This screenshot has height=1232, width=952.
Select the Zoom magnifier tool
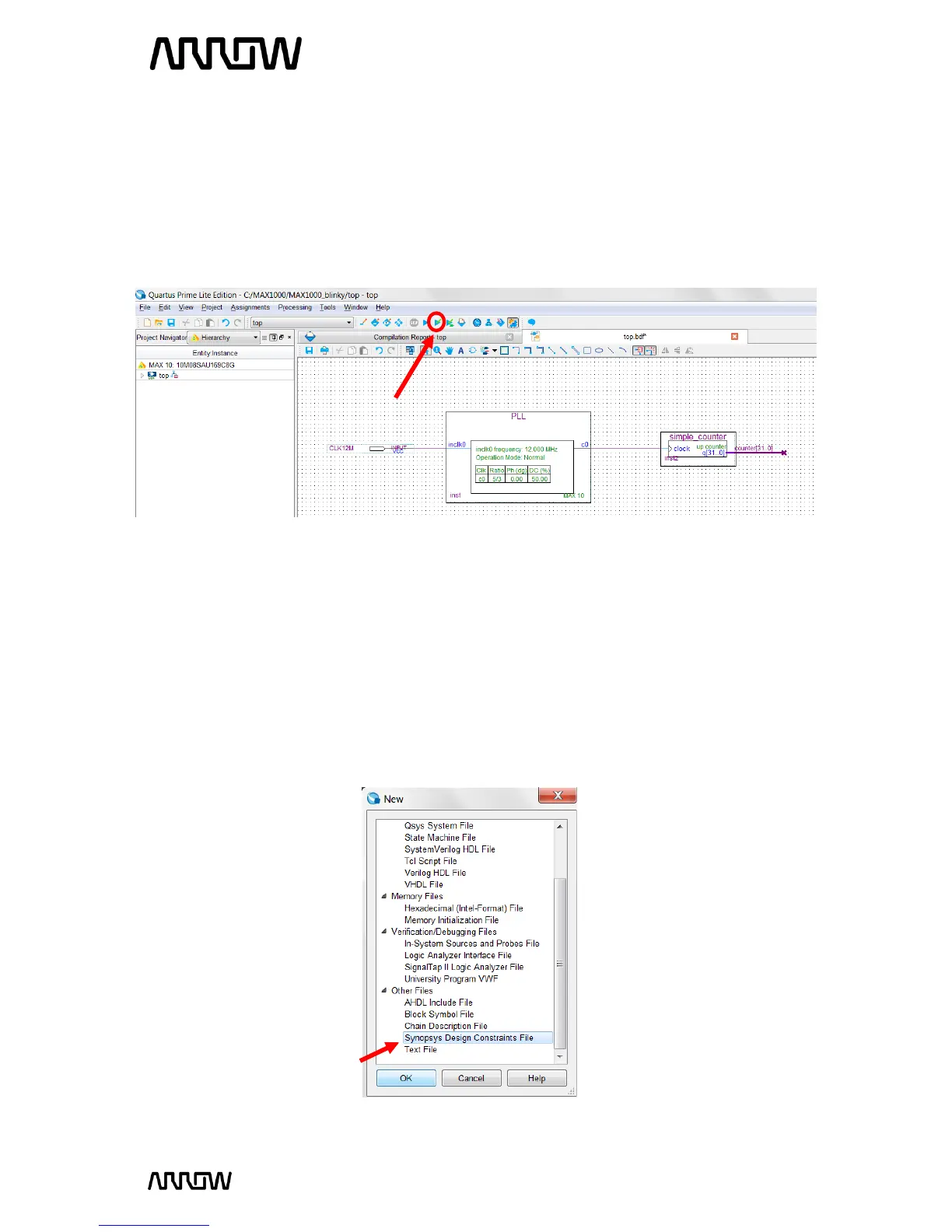(x=437, y=350)
